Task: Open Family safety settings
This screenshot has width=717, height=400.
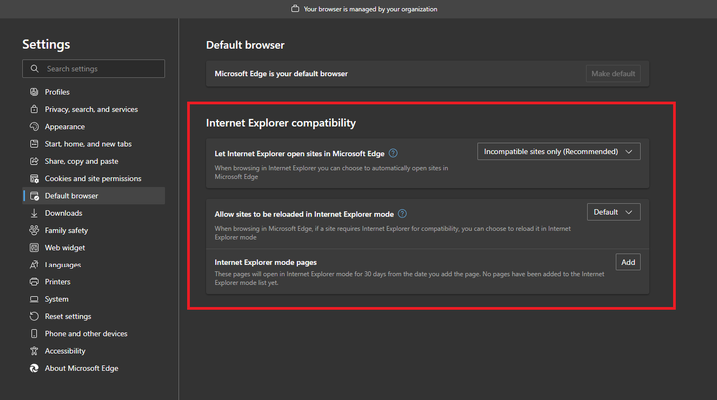Action: (94, 230)
